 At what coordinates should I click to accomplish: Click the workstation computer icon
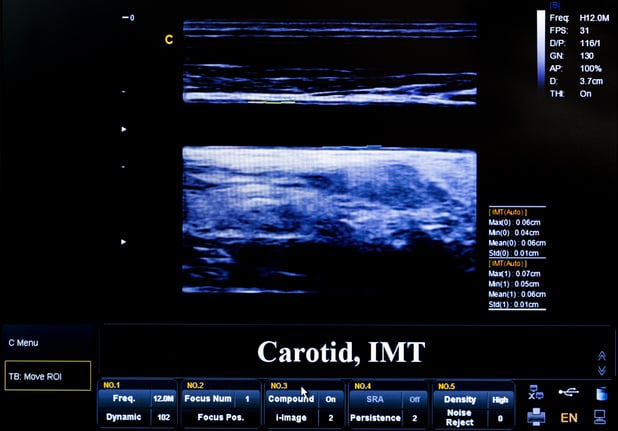pyautogui.click(x=600, y=417)
